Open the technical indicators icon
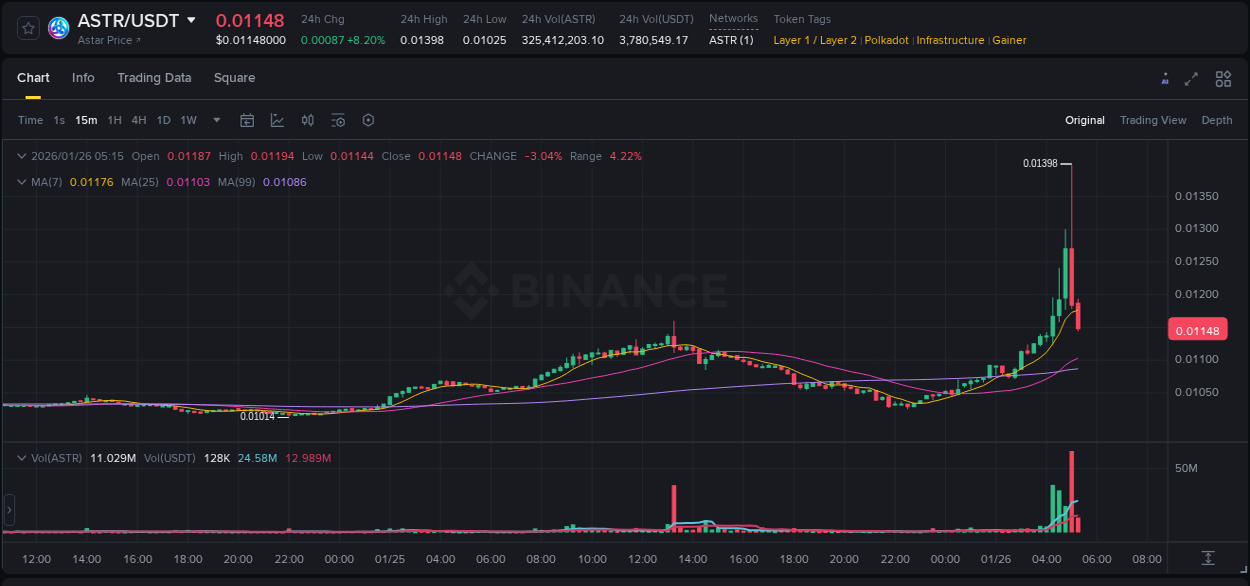 [x=277, y=120]
